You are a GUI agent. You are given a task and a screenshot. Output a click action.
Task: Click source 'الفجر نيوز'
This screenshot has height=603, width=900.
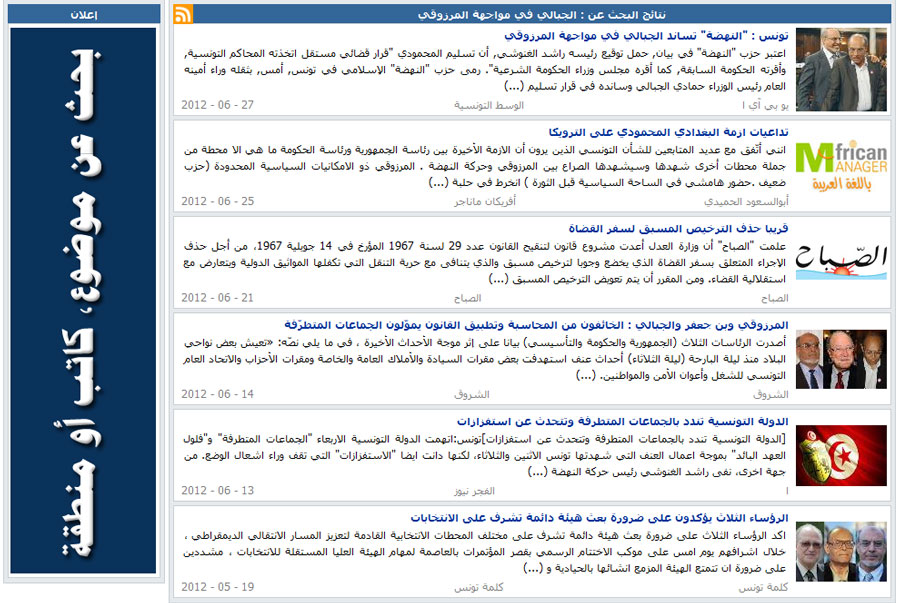(x=474, y=491)
